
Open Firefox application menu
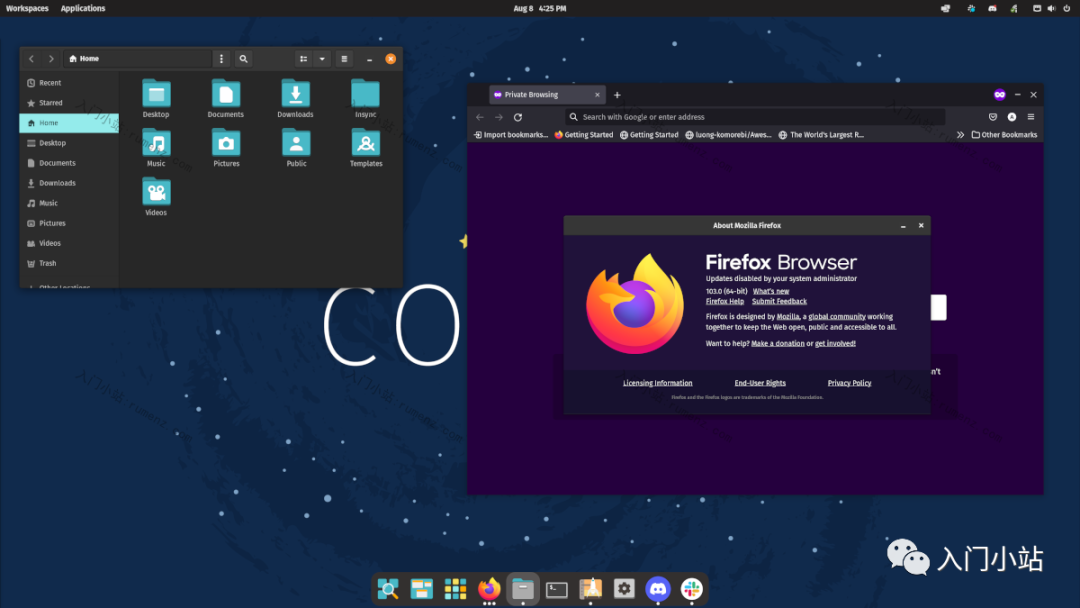coord(1031,117)
